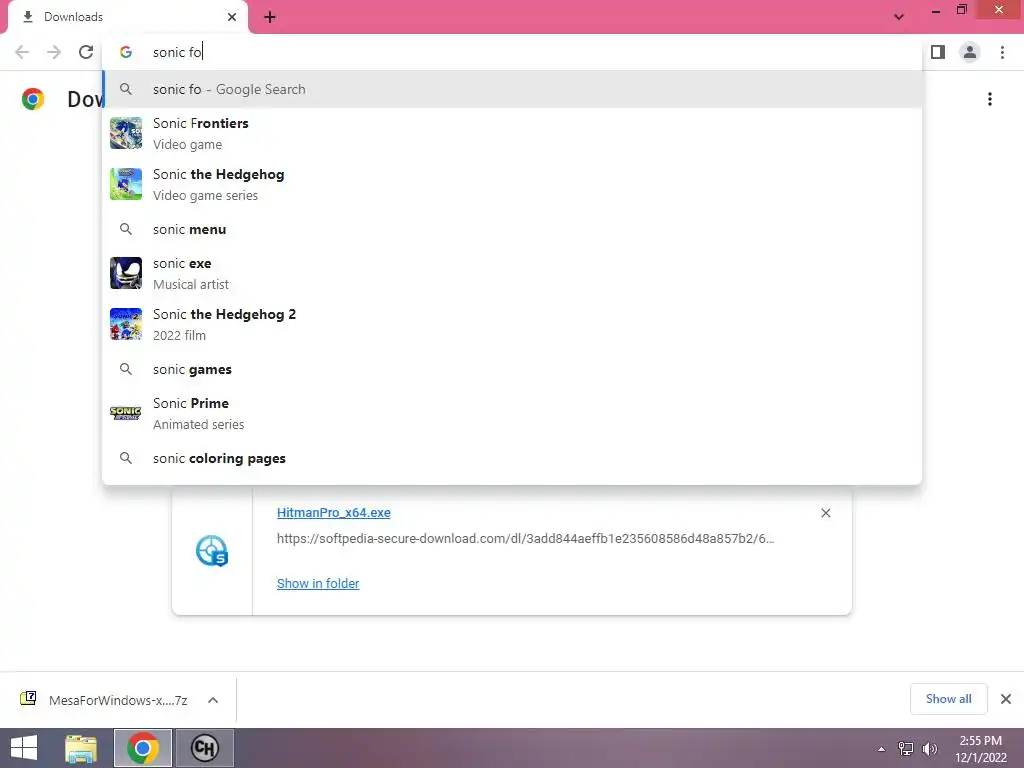Open the CH application in the taskbar
Viewport: 1024px width, 768px height.
point(204,748)
